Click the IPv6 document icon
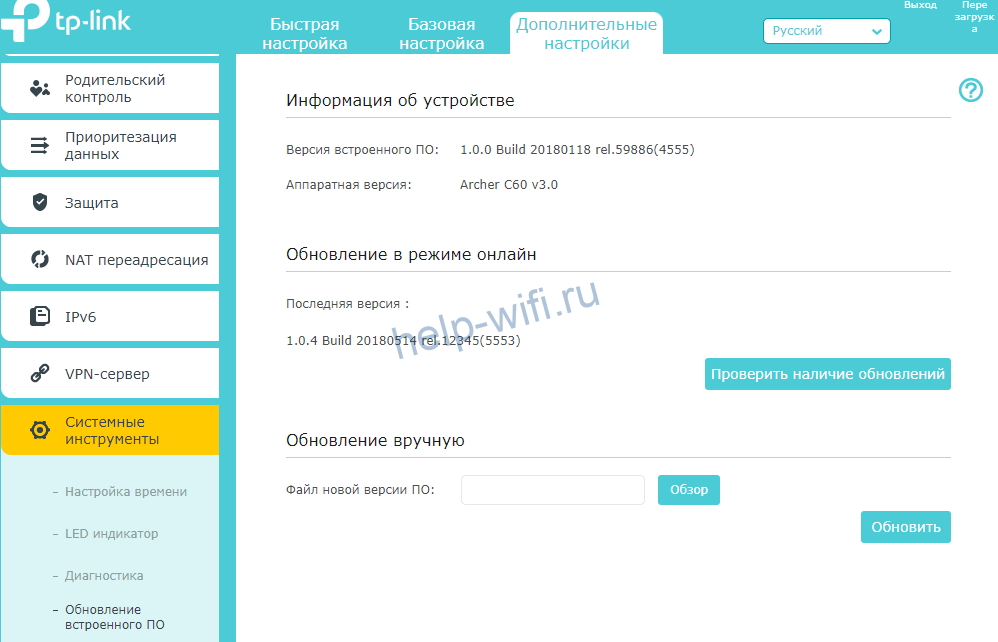Image resolution: width=998 pixels, height=642 pixels. (x=40, y=317)
